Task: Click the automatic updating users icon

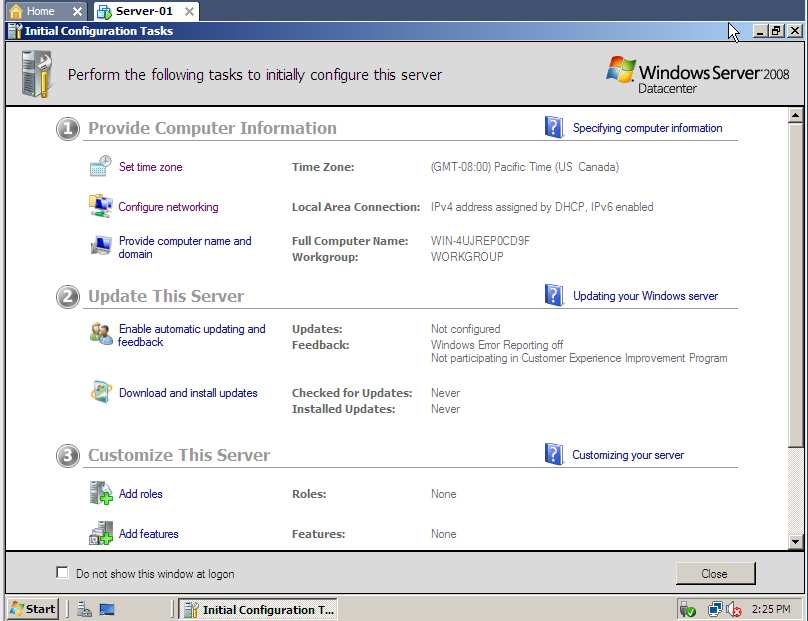Action: tap(101, 334)
